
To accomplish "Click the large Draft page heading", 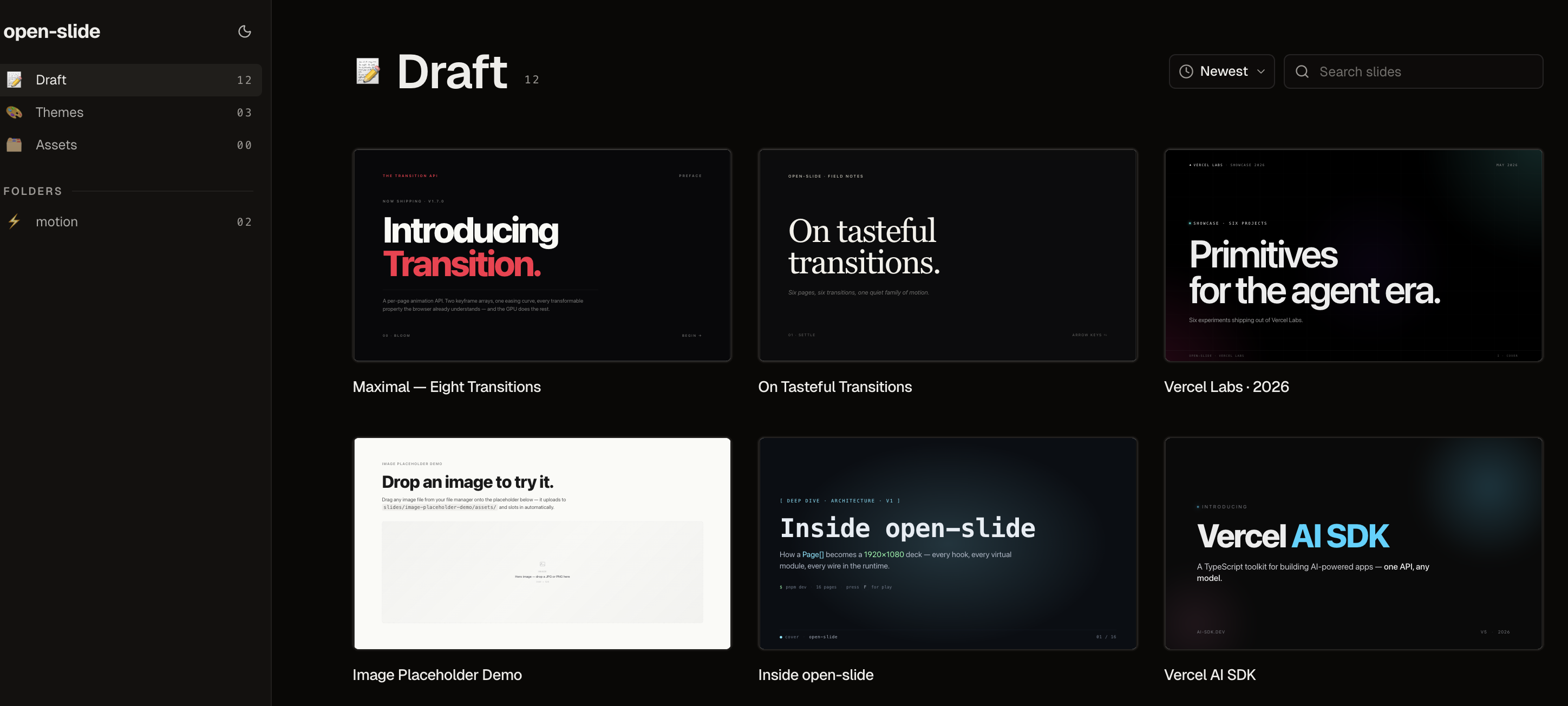I will pyautogui.click(x=452, y=72).
